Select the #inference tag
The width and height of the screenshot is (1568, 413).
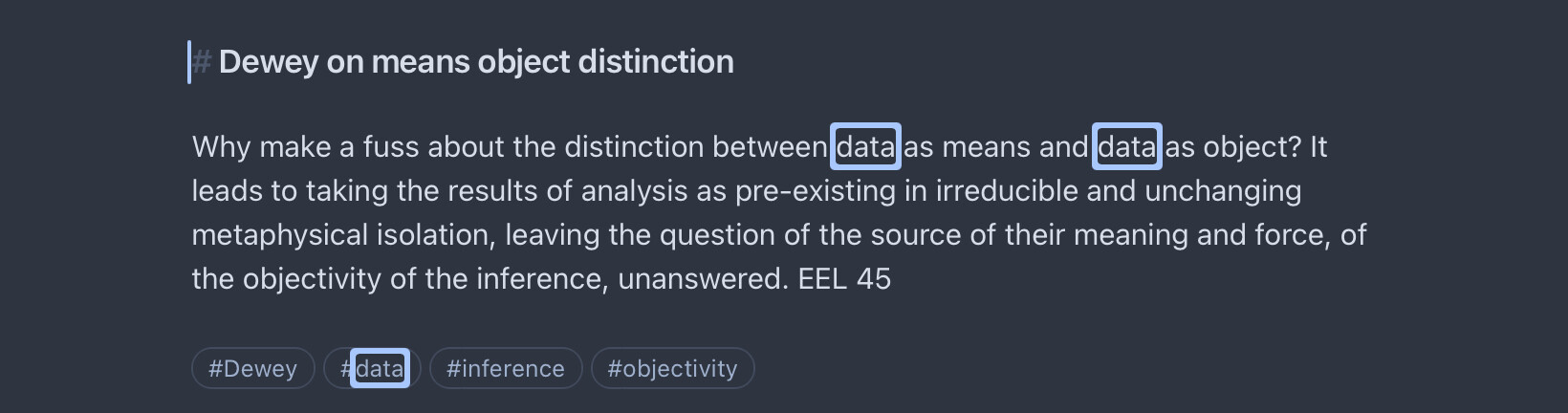[x=505, y=368]
